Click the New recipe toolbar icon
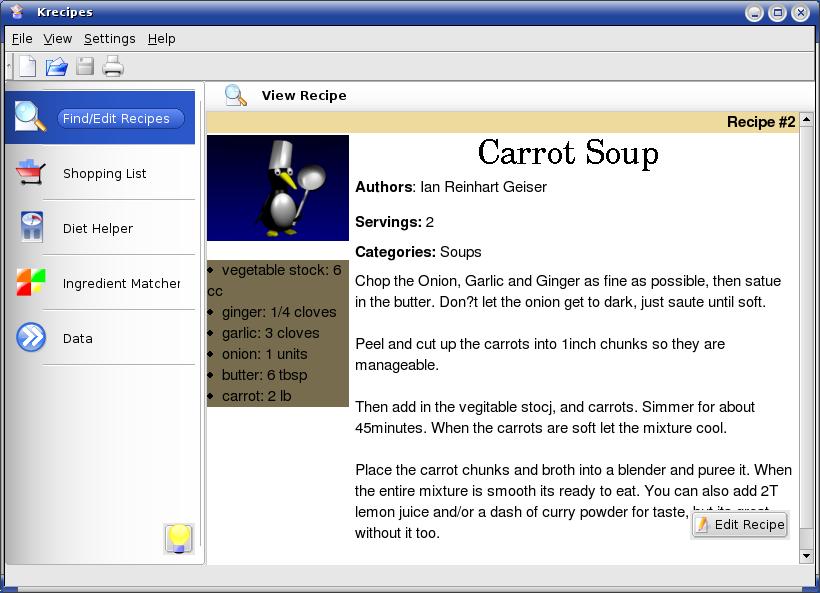 28,67
